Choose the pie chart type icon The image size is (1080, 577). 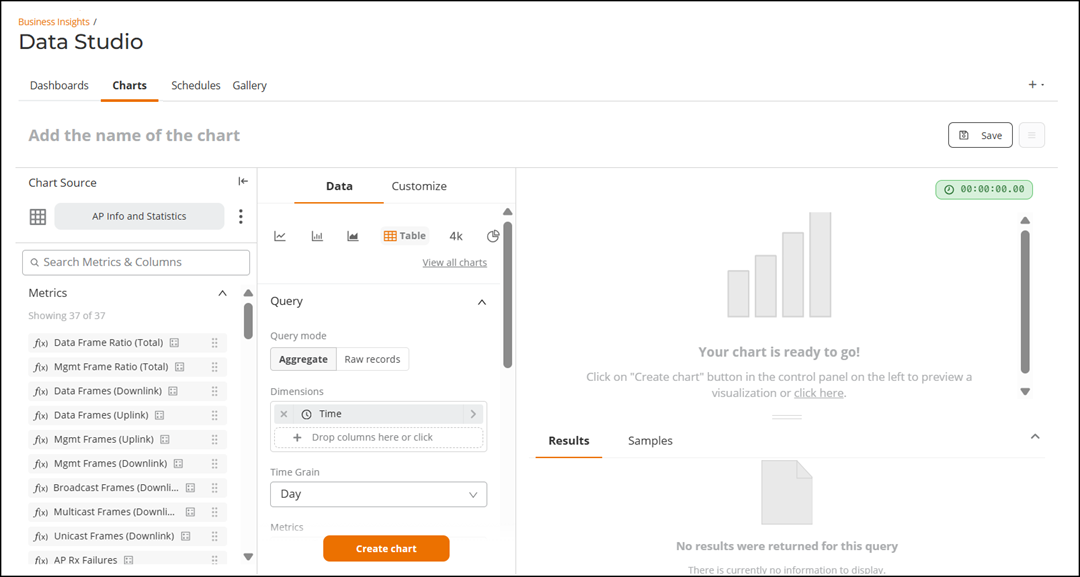492,236
